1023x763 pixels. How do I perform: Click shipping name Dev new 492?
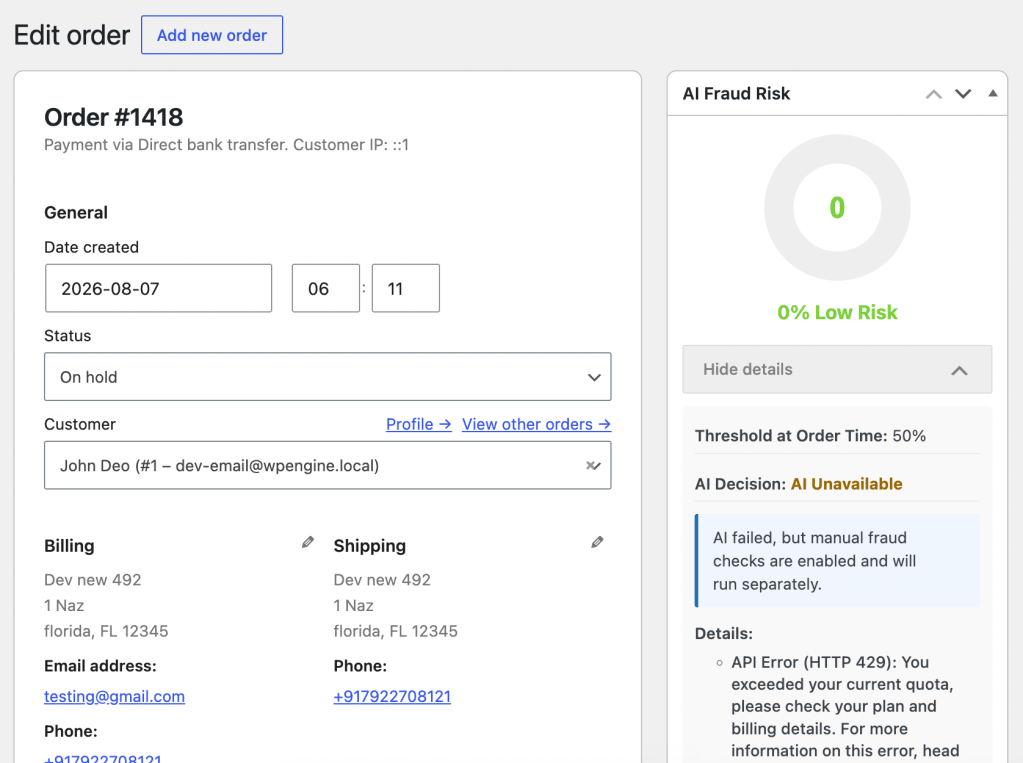click(382, 580)
